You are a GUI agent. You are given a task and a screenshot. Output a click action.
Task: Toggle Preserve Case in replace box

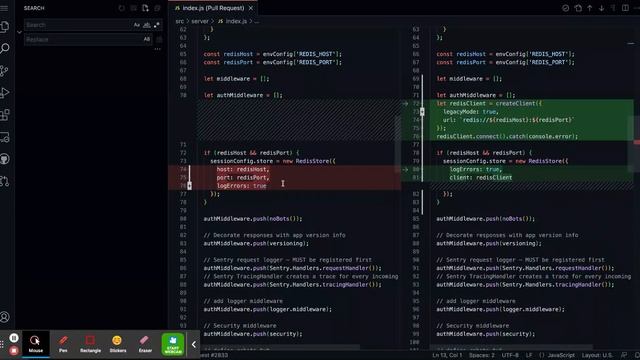coord(147,39)
